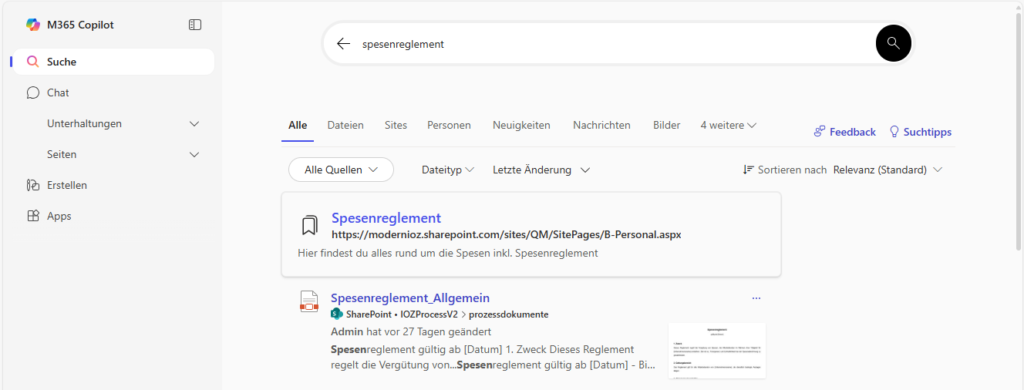The width and height of the screenshot is (1024, 390).
Task: Click the magnifier icon next to Suche
Action: (33, 62)
